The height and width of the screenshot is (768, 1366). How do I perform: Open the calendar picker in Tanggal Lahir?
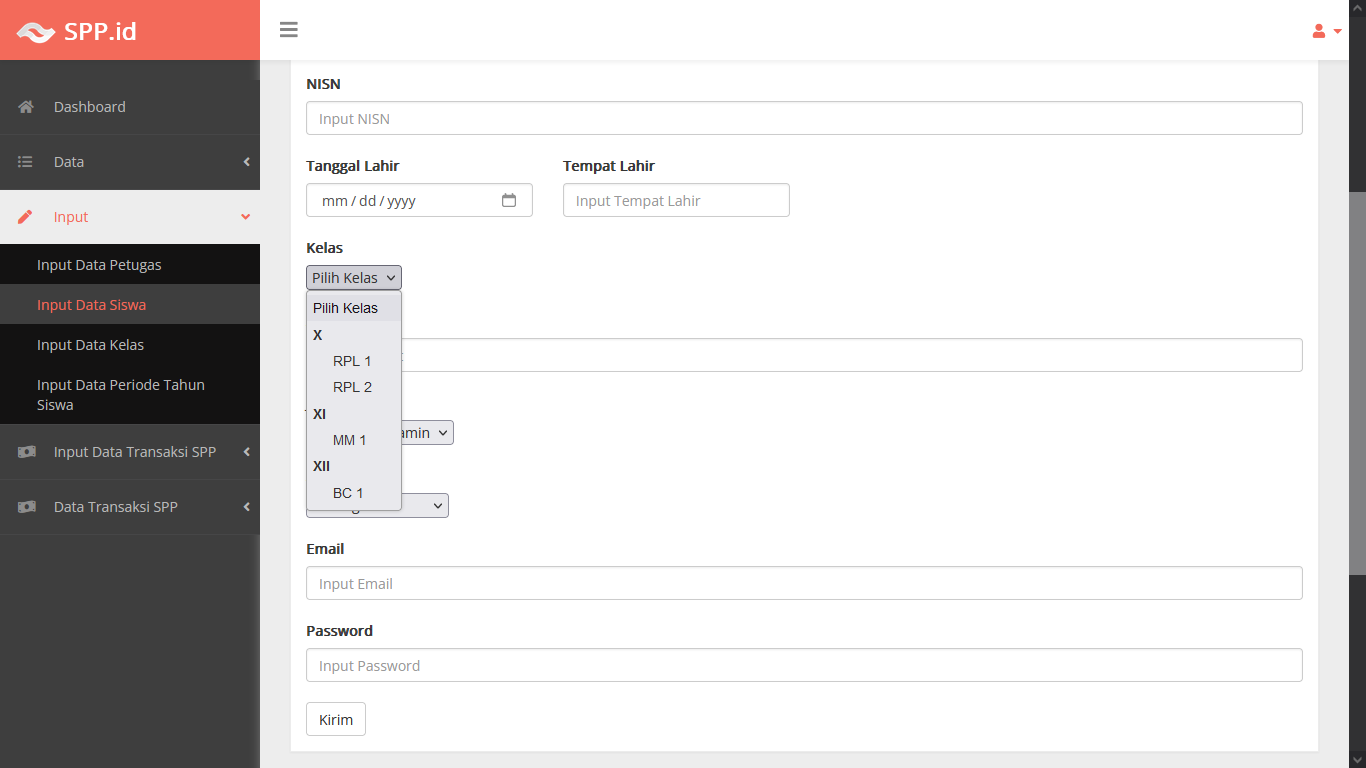click(x=509, y=200)
